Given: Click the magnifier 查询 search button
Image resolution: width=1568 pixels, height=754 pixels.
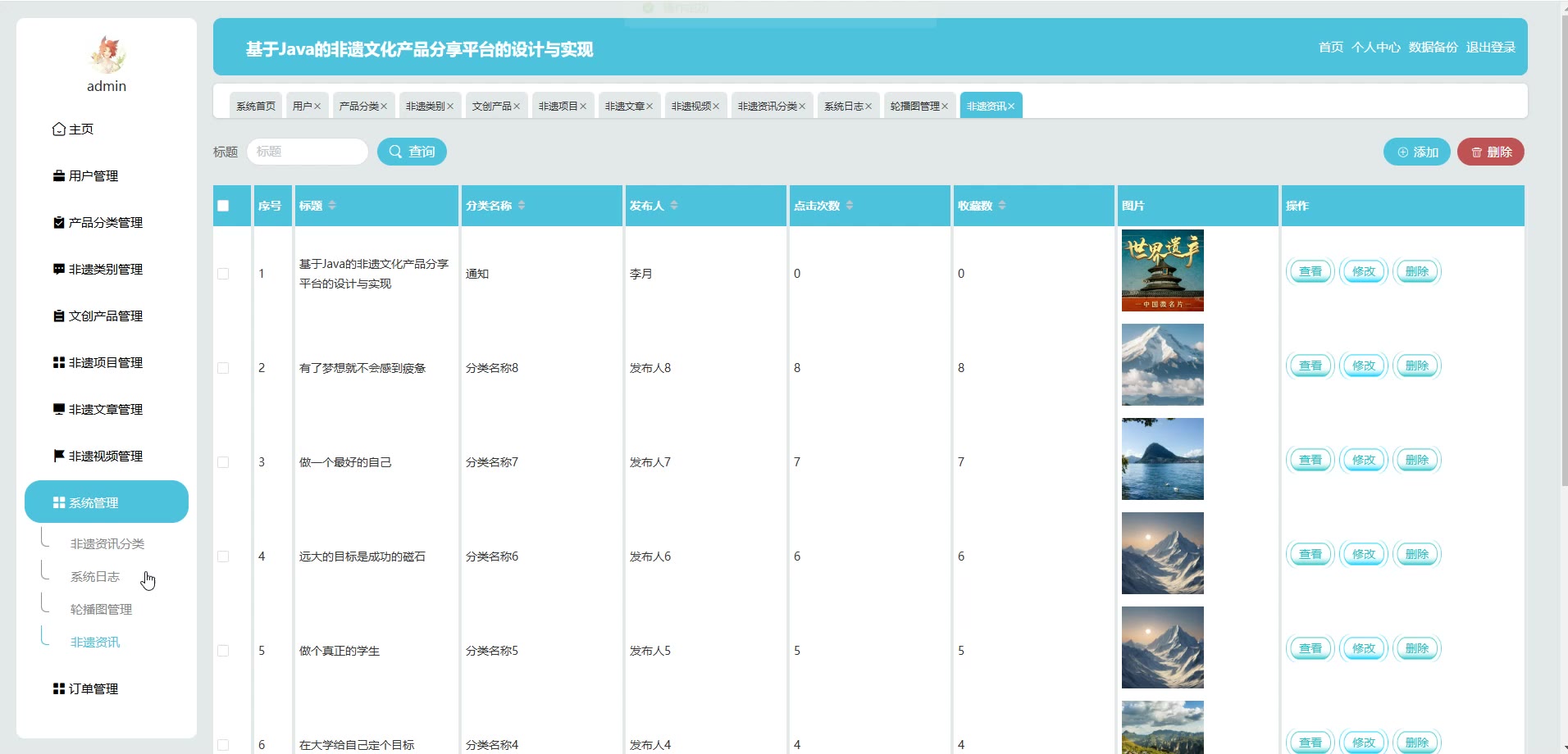Looking at the screenshot, I should [x=412, y=152].
